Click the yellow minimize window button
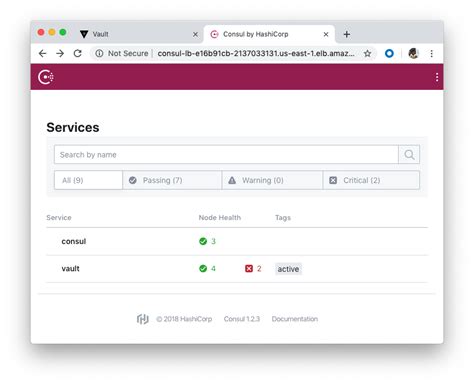Image resolution: width=474 pixels, height=384 pixels. click(52, 32)
